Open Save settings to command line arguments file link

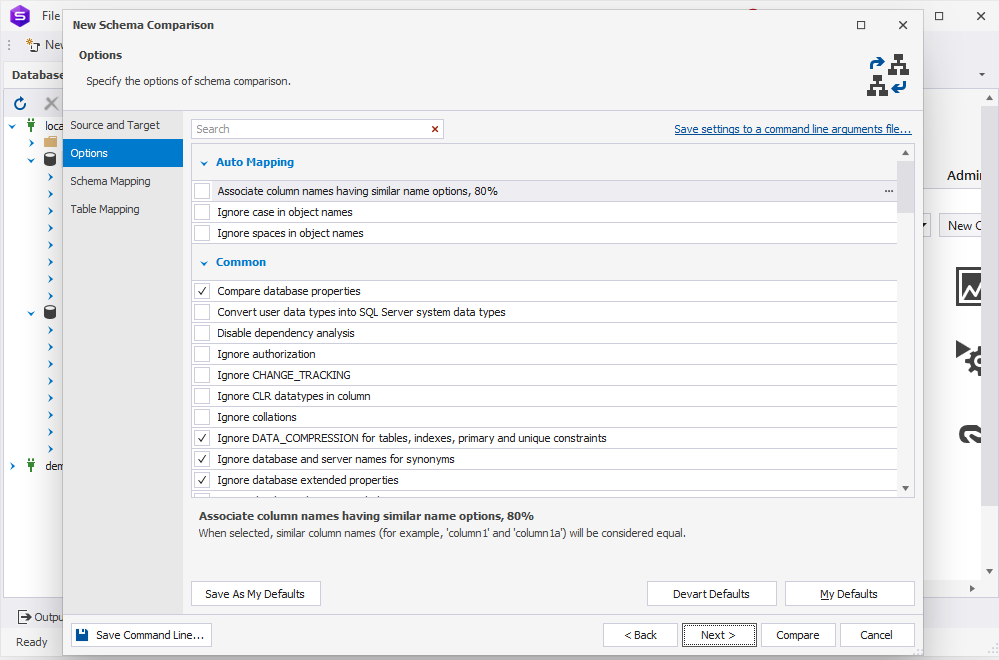[x=793, y=129]
